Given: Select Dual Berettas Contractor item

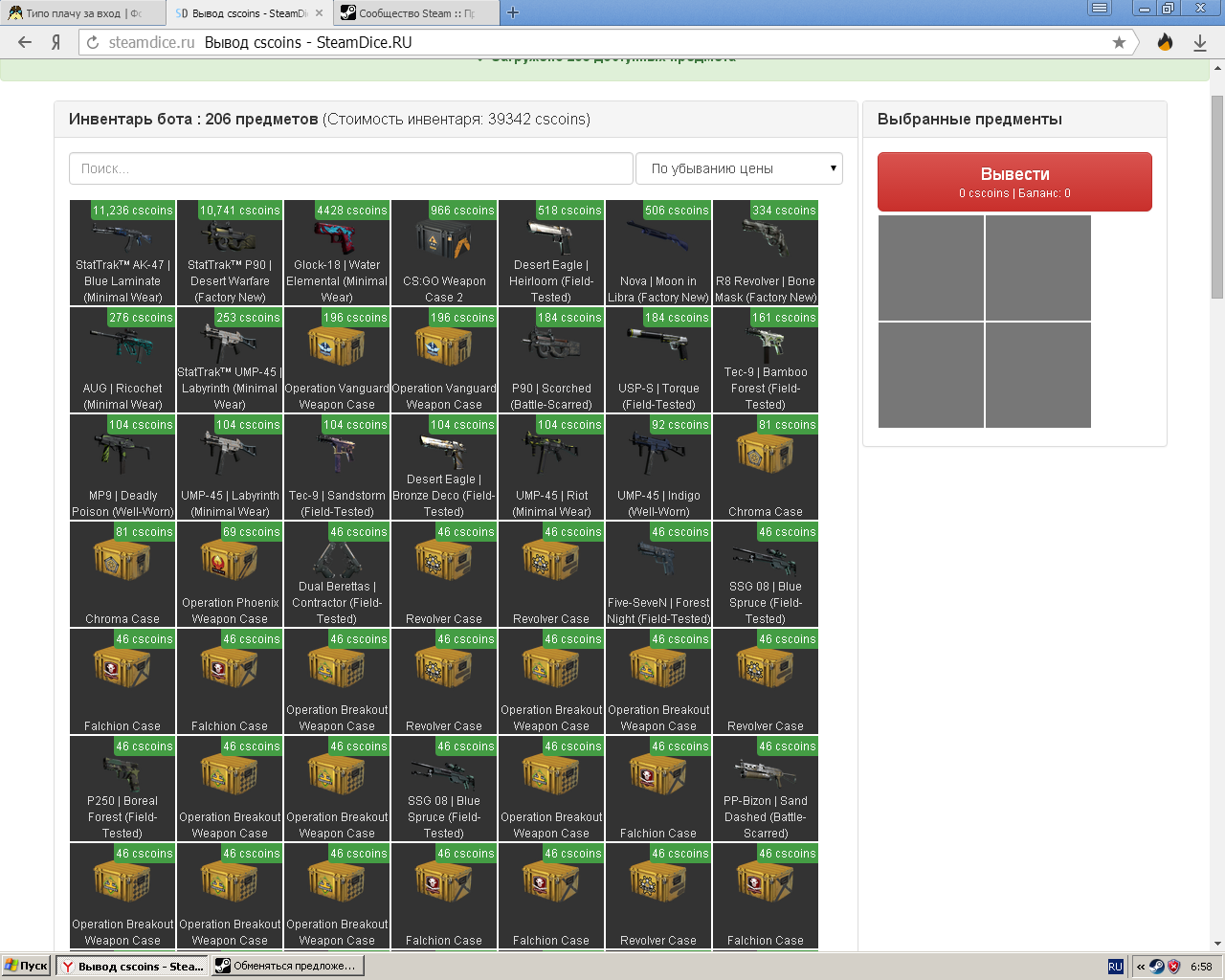Looking at the screenshot, I should click(337, 574).
